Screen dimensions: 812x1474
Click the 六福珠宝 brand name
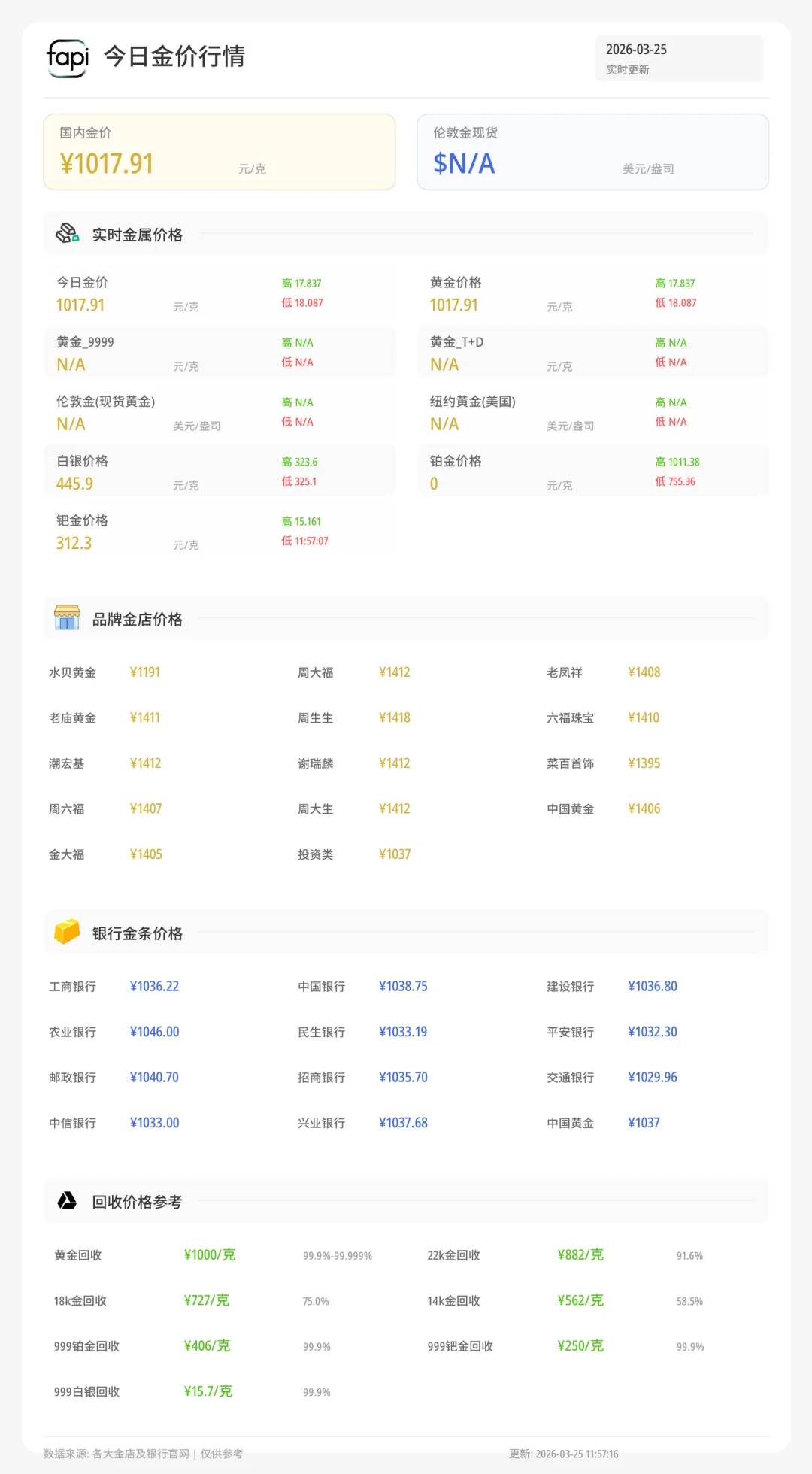pyautogui.click(x=571, y=718)
